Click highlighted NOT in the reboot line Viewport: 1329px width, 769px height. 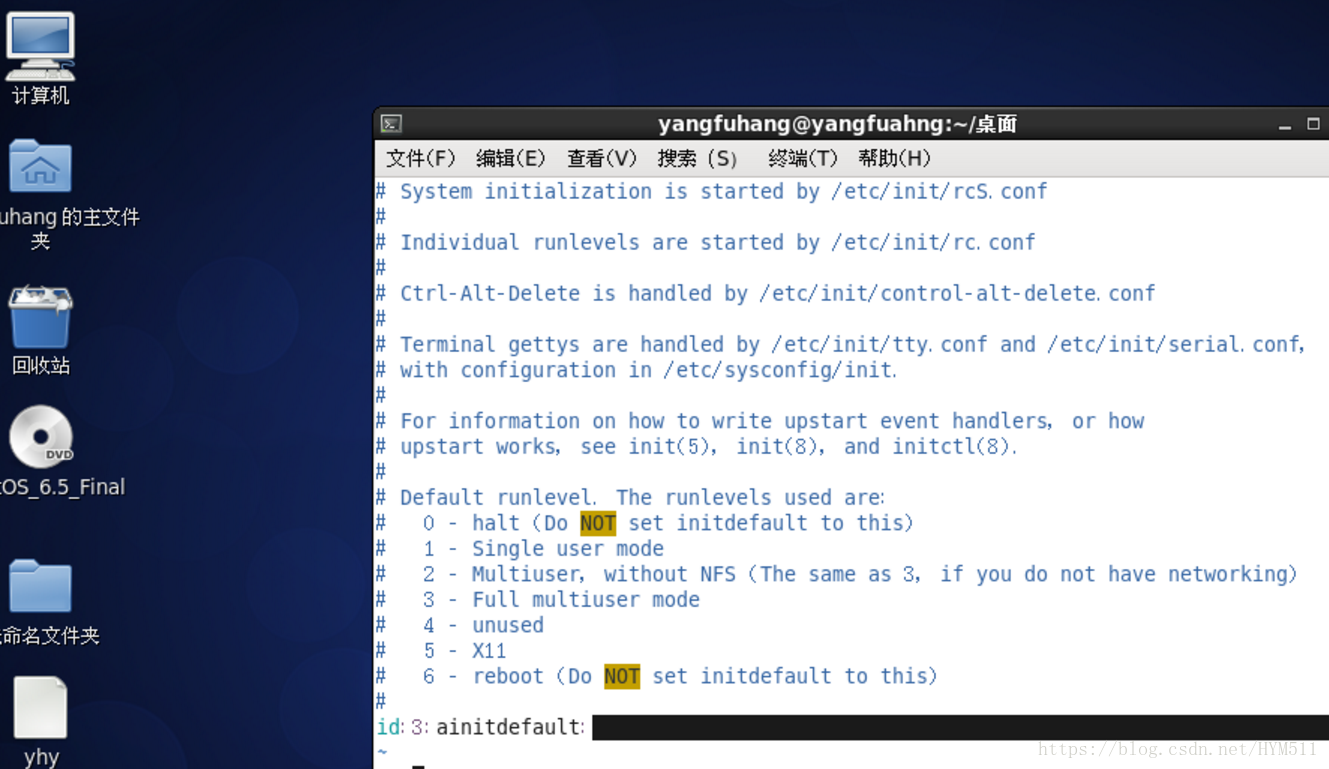tap(622, 676)
